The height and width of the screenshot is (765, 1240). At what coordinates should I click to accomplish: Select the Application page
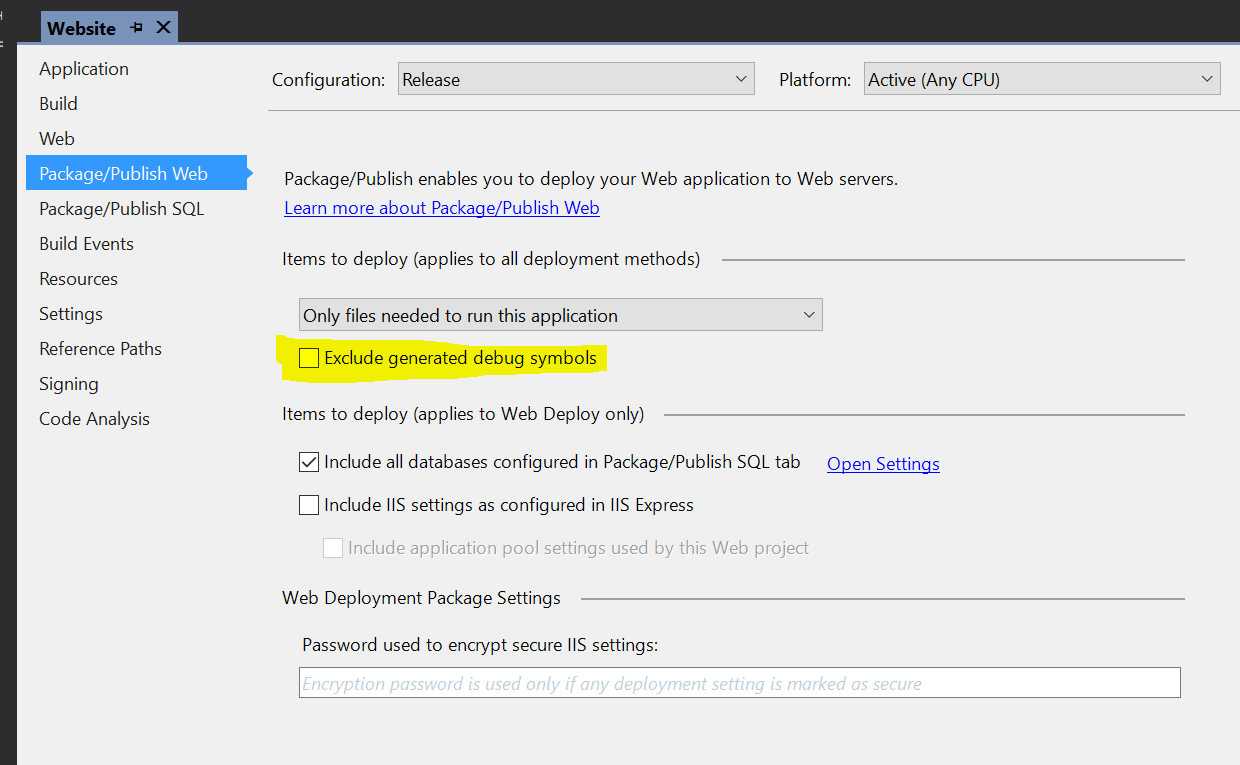click(84, 68)
